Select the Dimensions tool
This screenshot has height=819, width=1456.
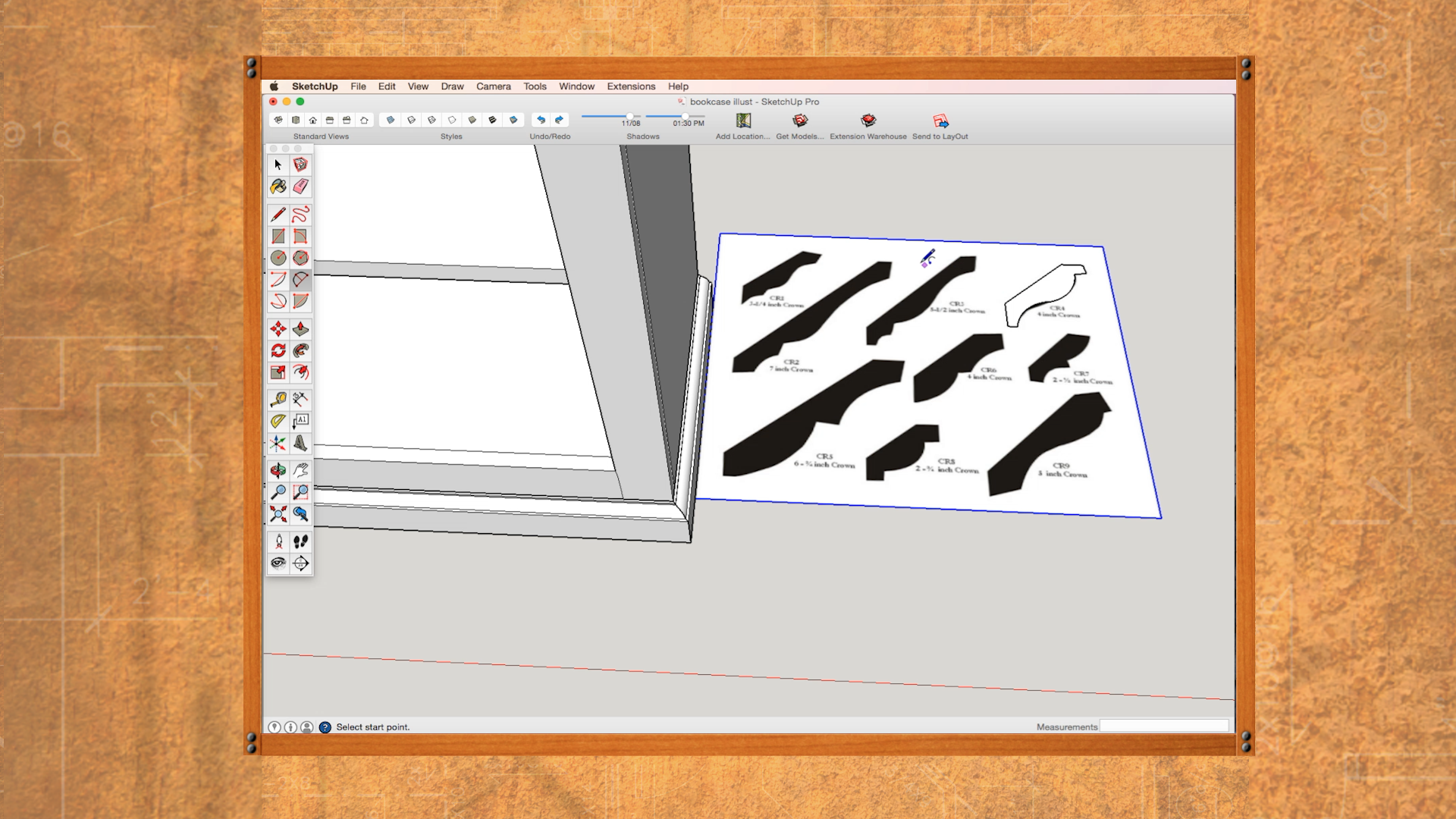point(300,399)
